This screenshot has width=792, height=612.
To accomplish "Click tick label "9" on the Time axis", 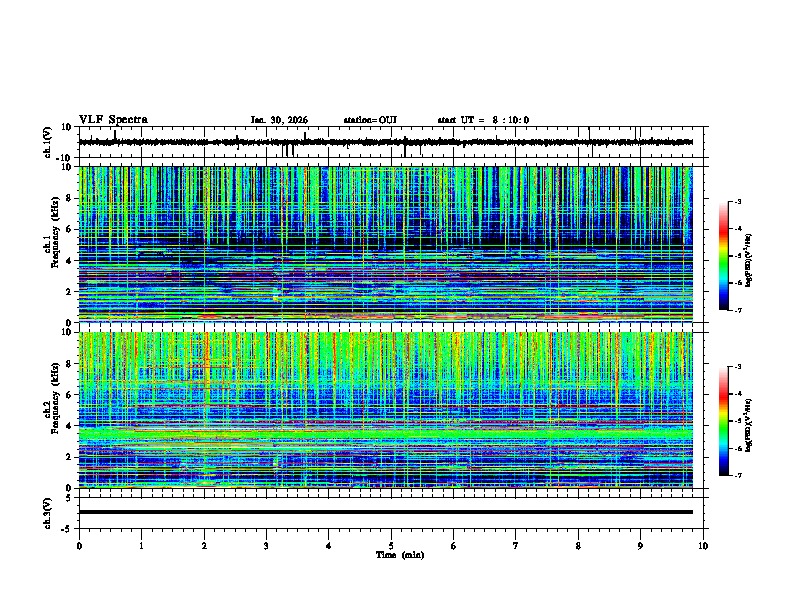I will click(x=640, y=546).
